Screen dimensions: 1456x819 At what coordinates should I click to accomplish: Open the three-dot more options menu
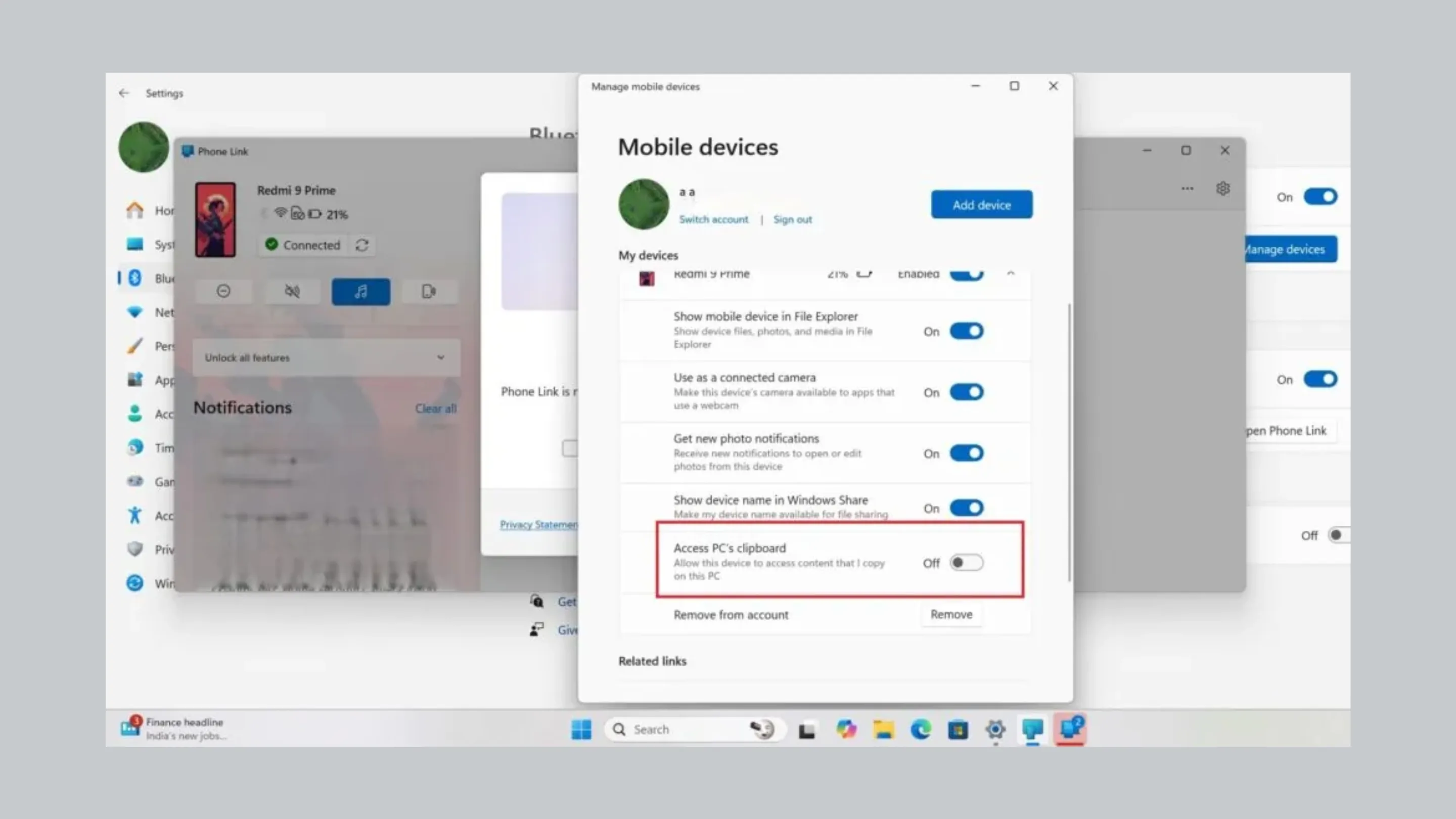click(1187, 188)
